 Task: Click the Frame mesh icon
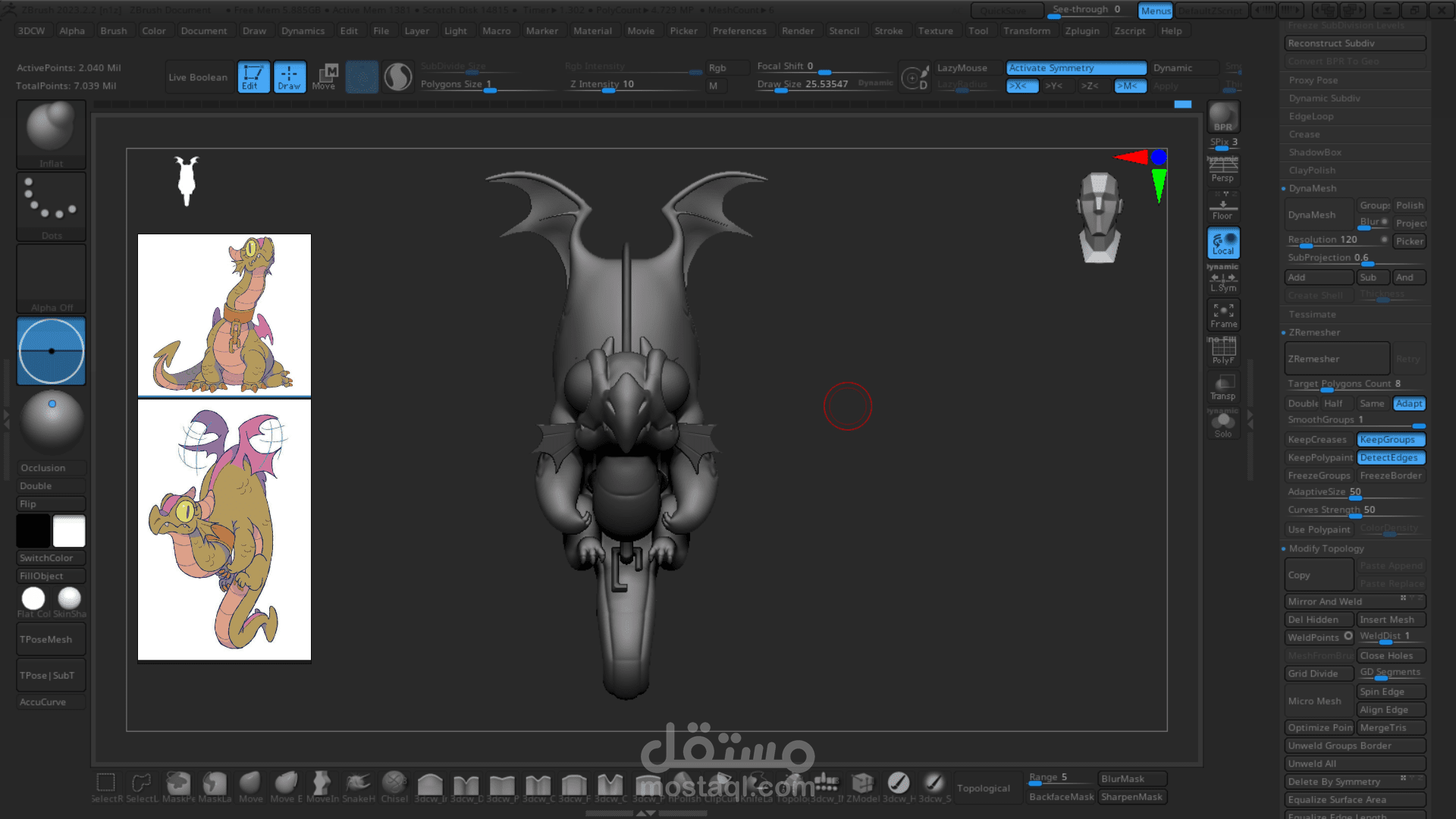tap(1222, 315)
